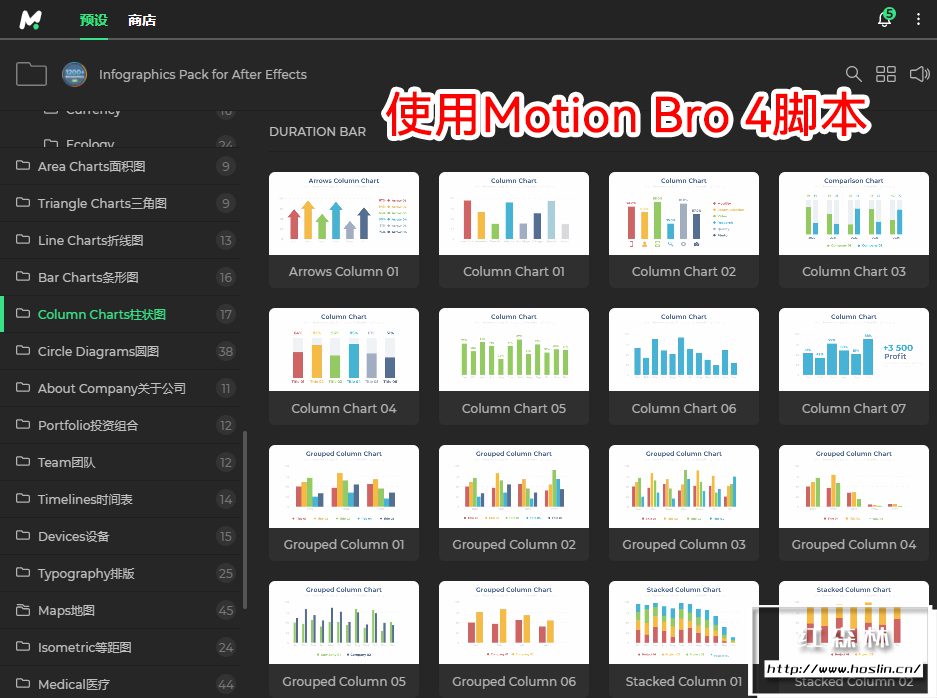Open the three-dot options menu
The height and width of the screenshot is (698, 937).
tap(918, 19)
